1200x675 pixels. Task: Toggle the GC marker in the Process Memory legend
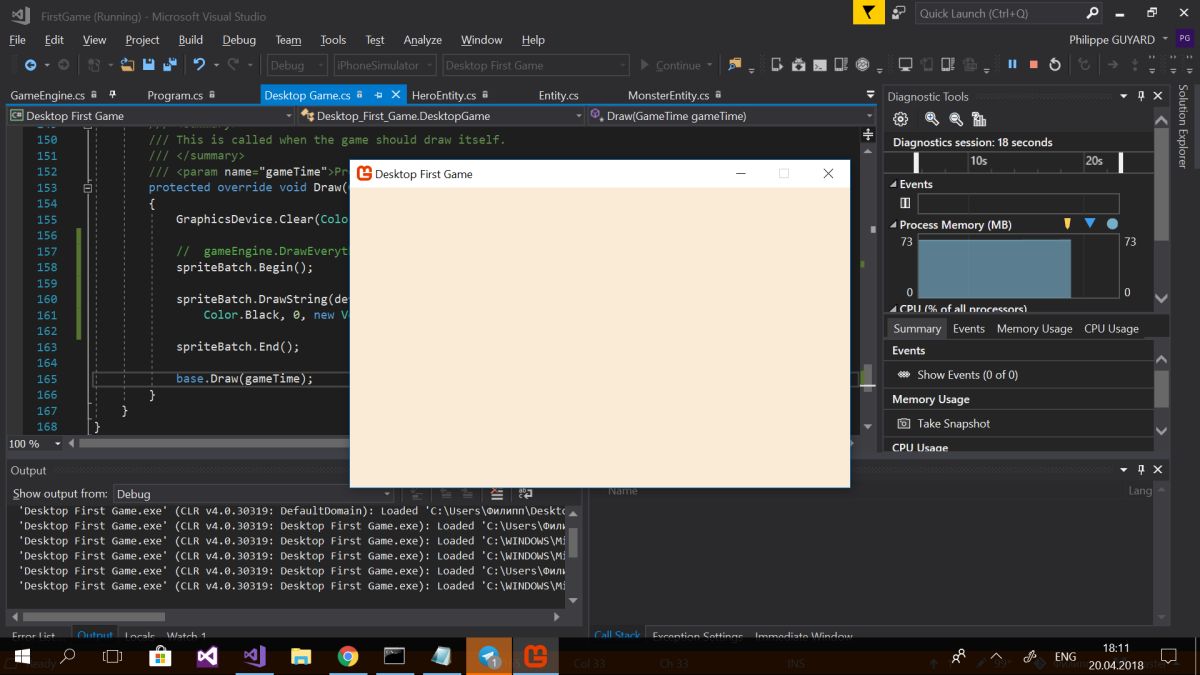click(x=1067, y=224)
